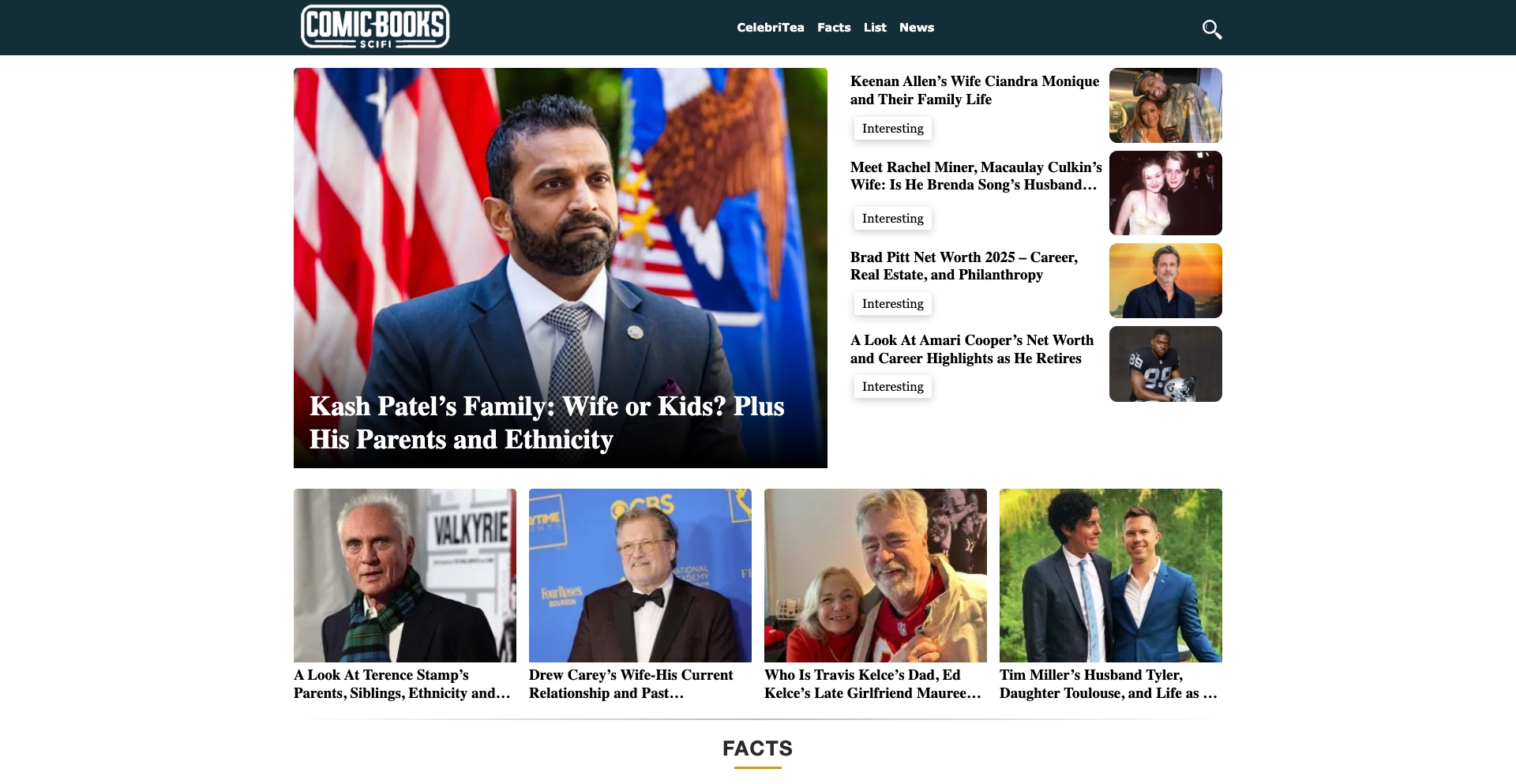Click Interesting tag under Keenan Allen article

[893, 129]
